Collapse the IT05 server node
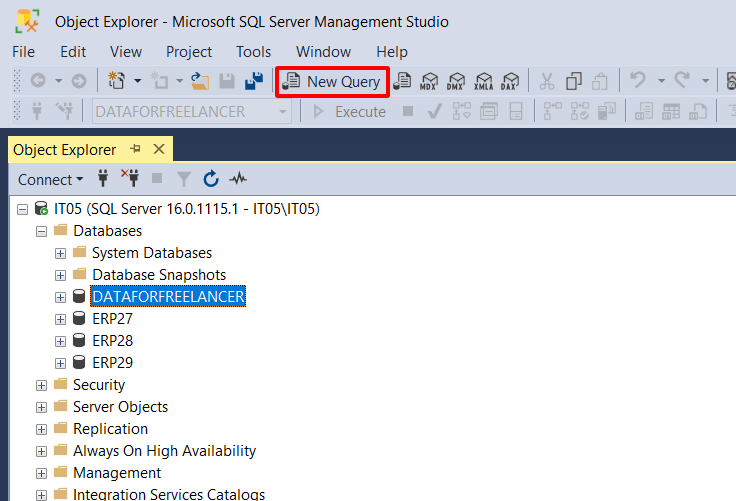This screenshot has height=501, width=736. tap(22, 209)
